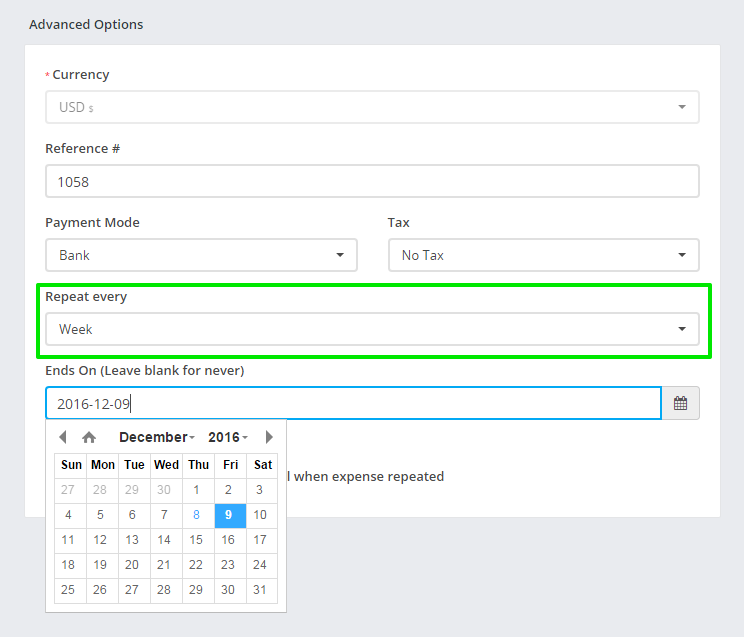
Task: Expand the Tax dropdown
Action: coord(543,255)
